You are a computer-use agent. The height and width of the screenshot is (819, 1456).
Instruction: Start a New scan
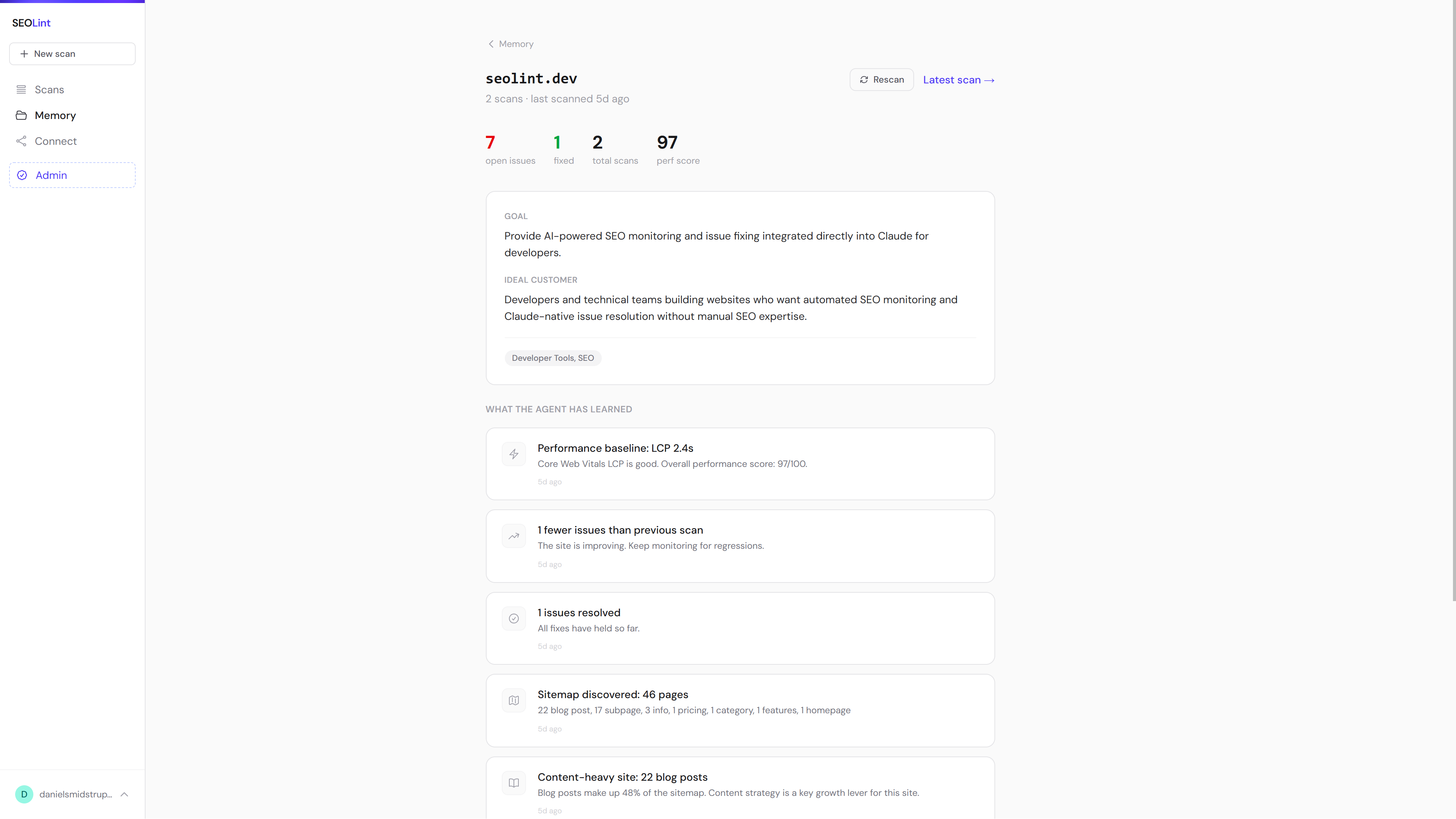click(72, 54)
